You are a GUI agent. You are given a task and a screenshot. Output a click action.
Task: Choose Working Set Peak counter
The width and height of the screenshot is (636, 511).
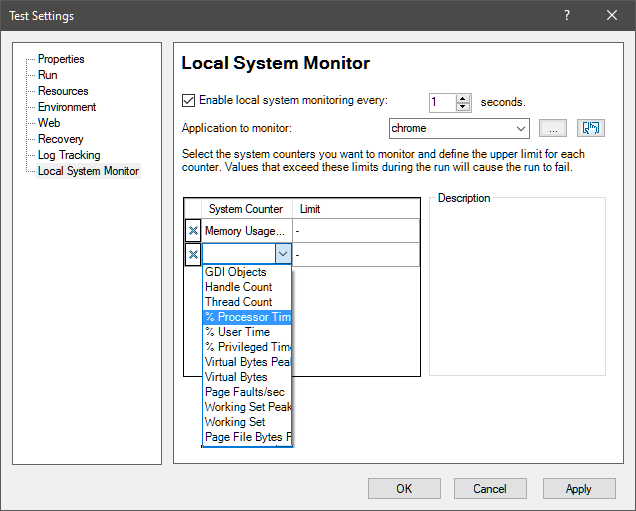(x=247, y=407)
